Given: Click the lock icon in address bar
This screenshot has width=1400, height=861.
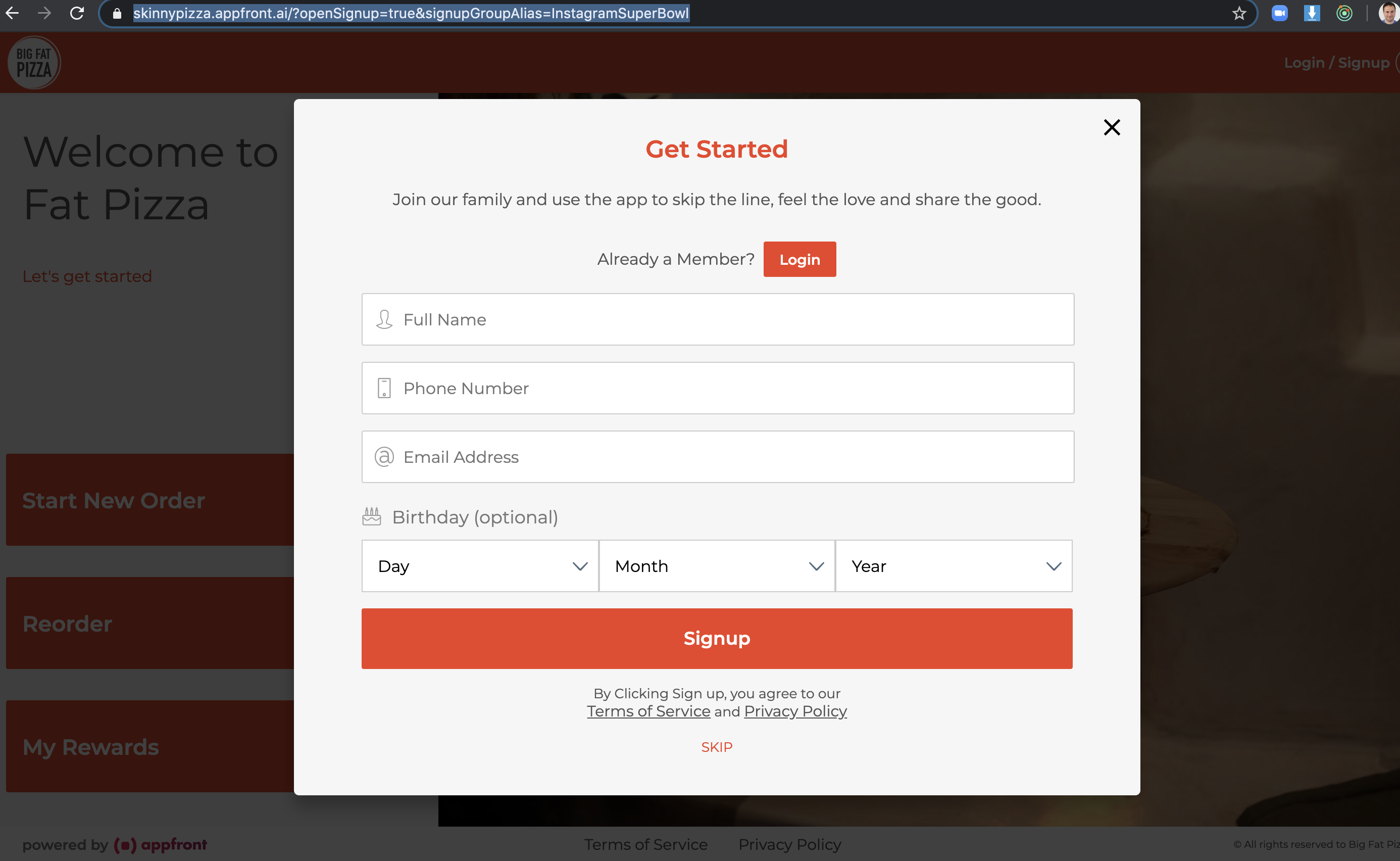Looking at the screenshot, I should 117,13.
